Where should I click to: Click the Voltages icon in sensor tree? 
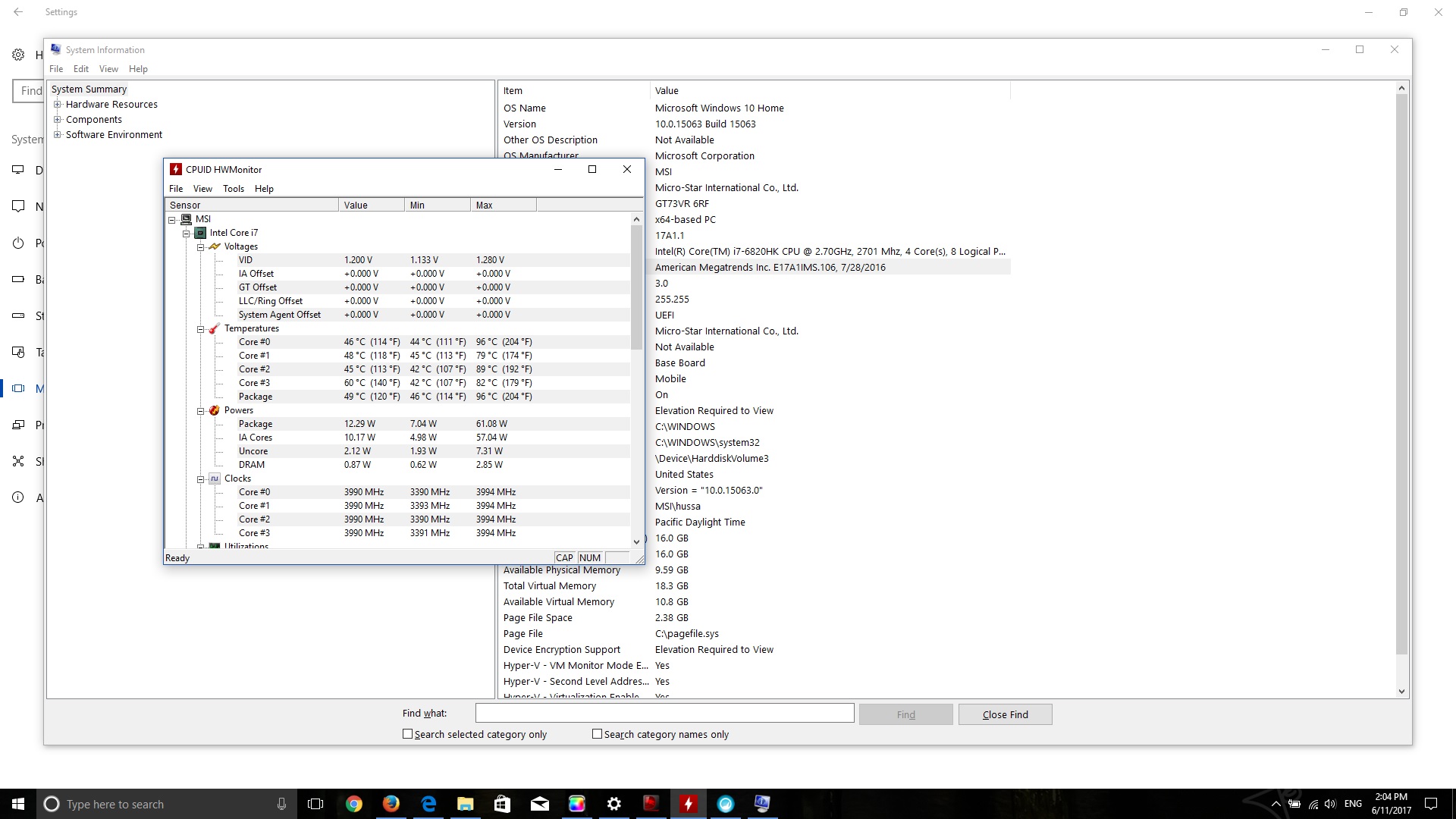coord(215,246)
